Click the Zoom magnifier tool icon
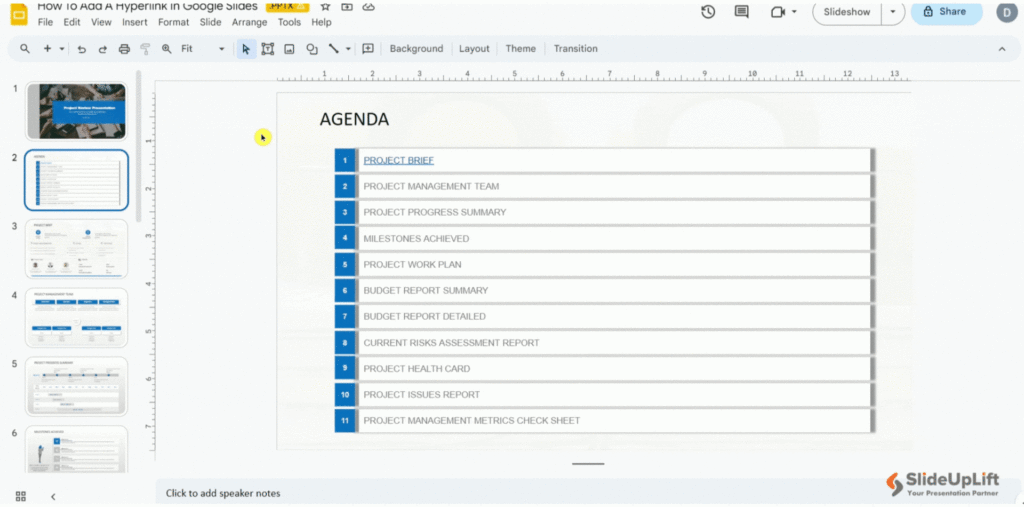The image size is (1024, 507). 167,48
